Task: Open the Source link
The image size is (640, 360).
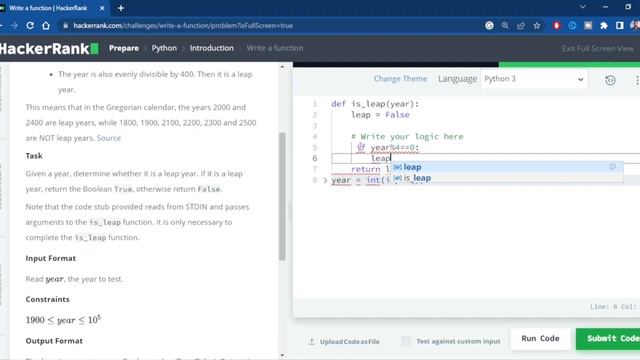Action: [x=109, y=138]
